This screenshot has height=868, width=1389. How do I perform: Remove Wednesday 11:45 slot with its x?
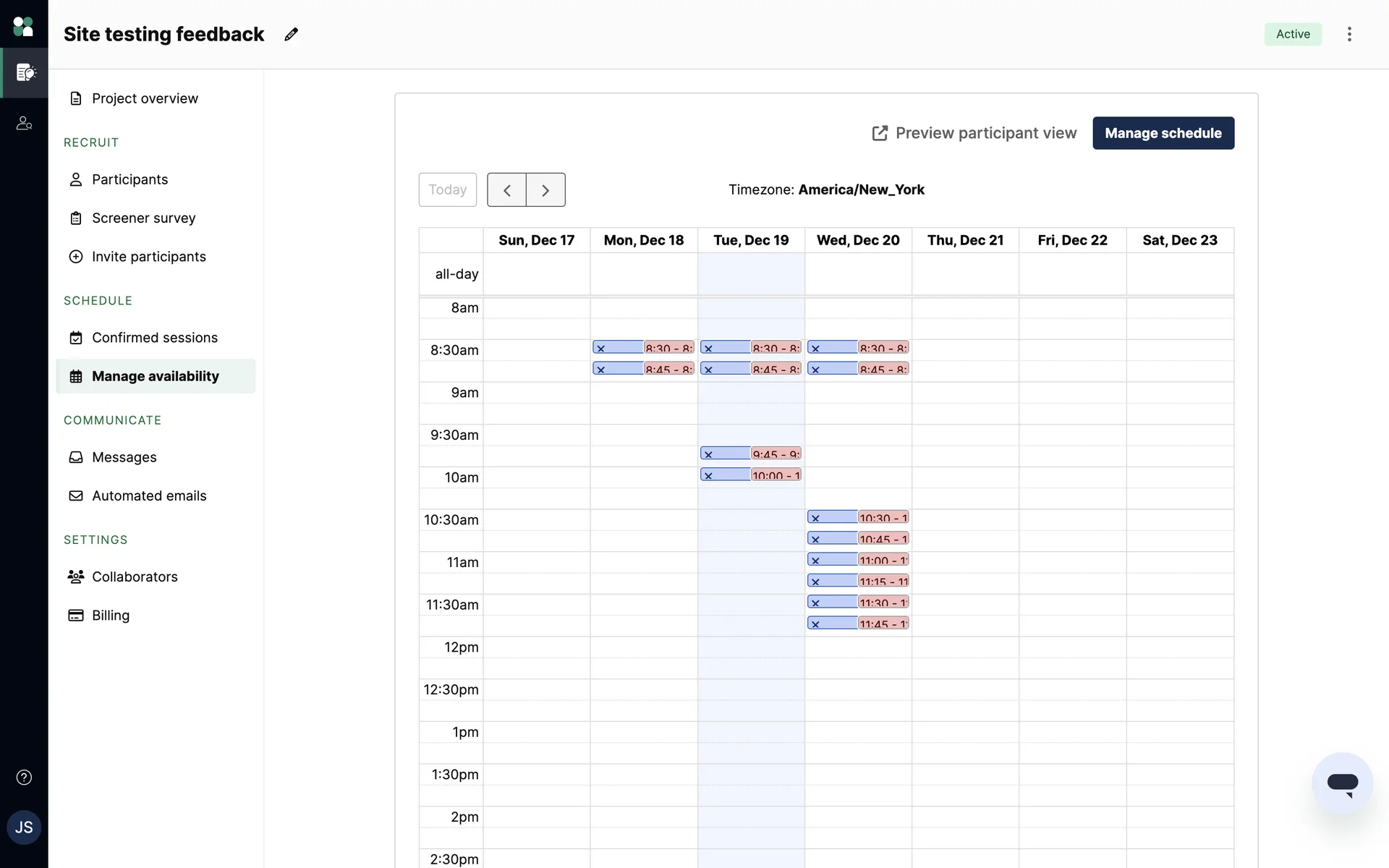point(815,624)
